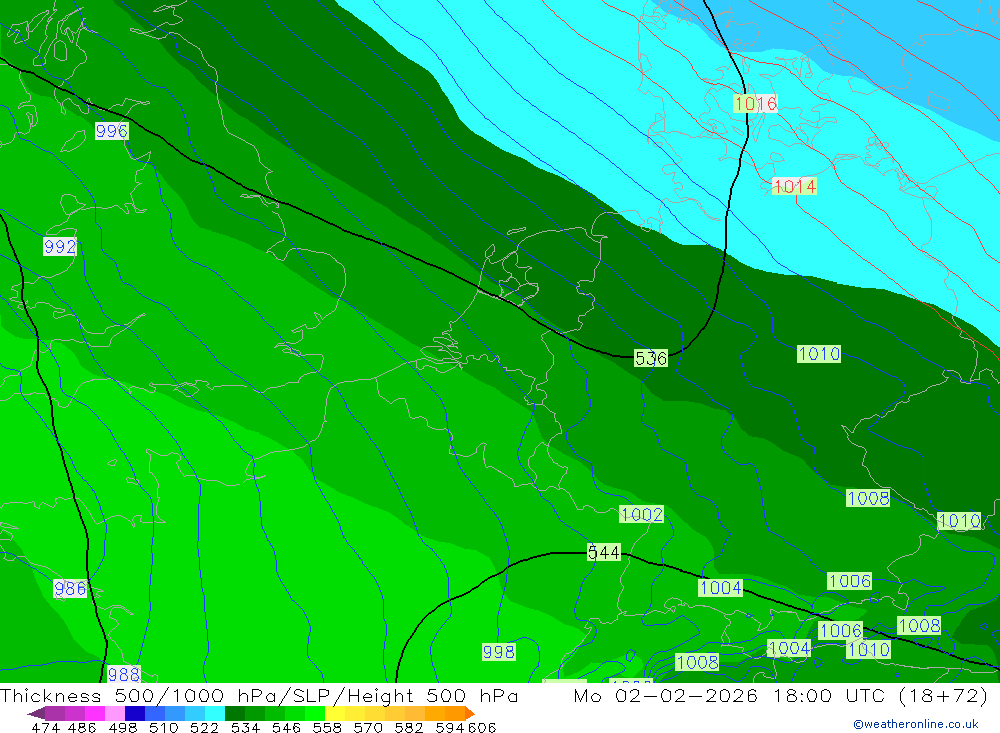Click the 988 isobar label
The height and width of the screenshot is (733, 1000).
pos(124,674)
